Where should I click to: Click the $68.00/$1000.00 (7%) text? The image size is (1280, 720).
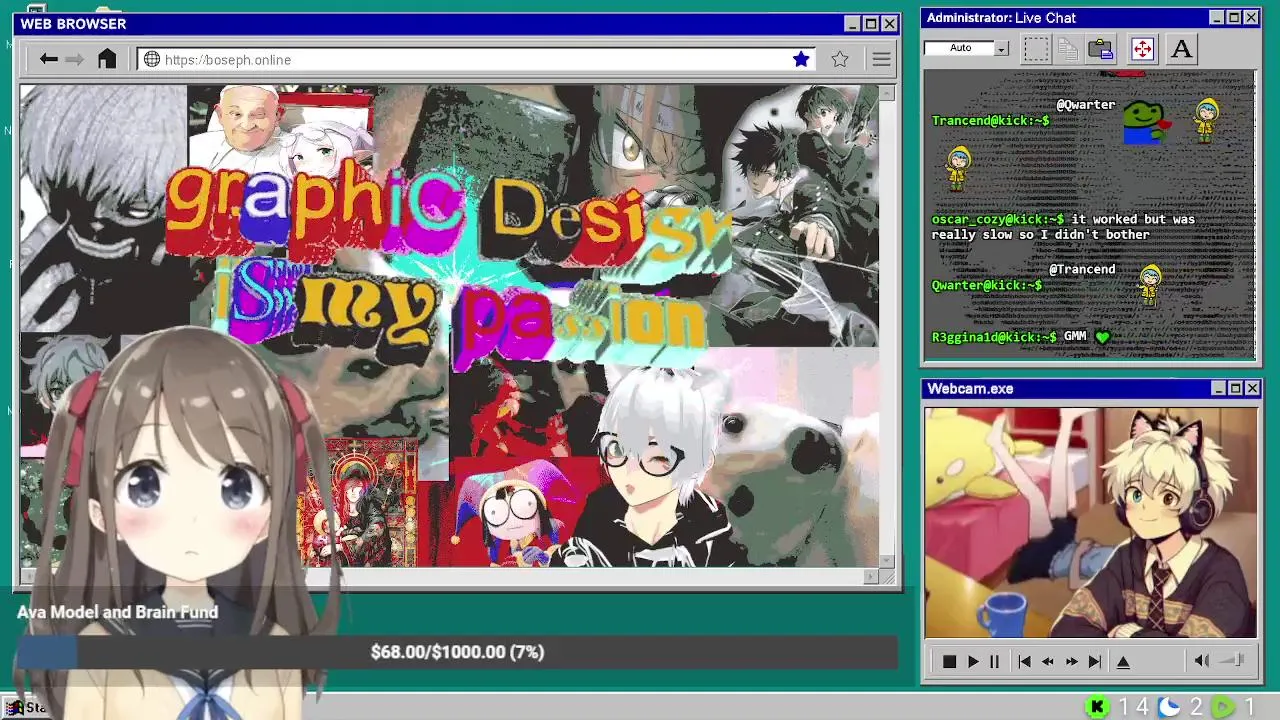tap(457, 652)
